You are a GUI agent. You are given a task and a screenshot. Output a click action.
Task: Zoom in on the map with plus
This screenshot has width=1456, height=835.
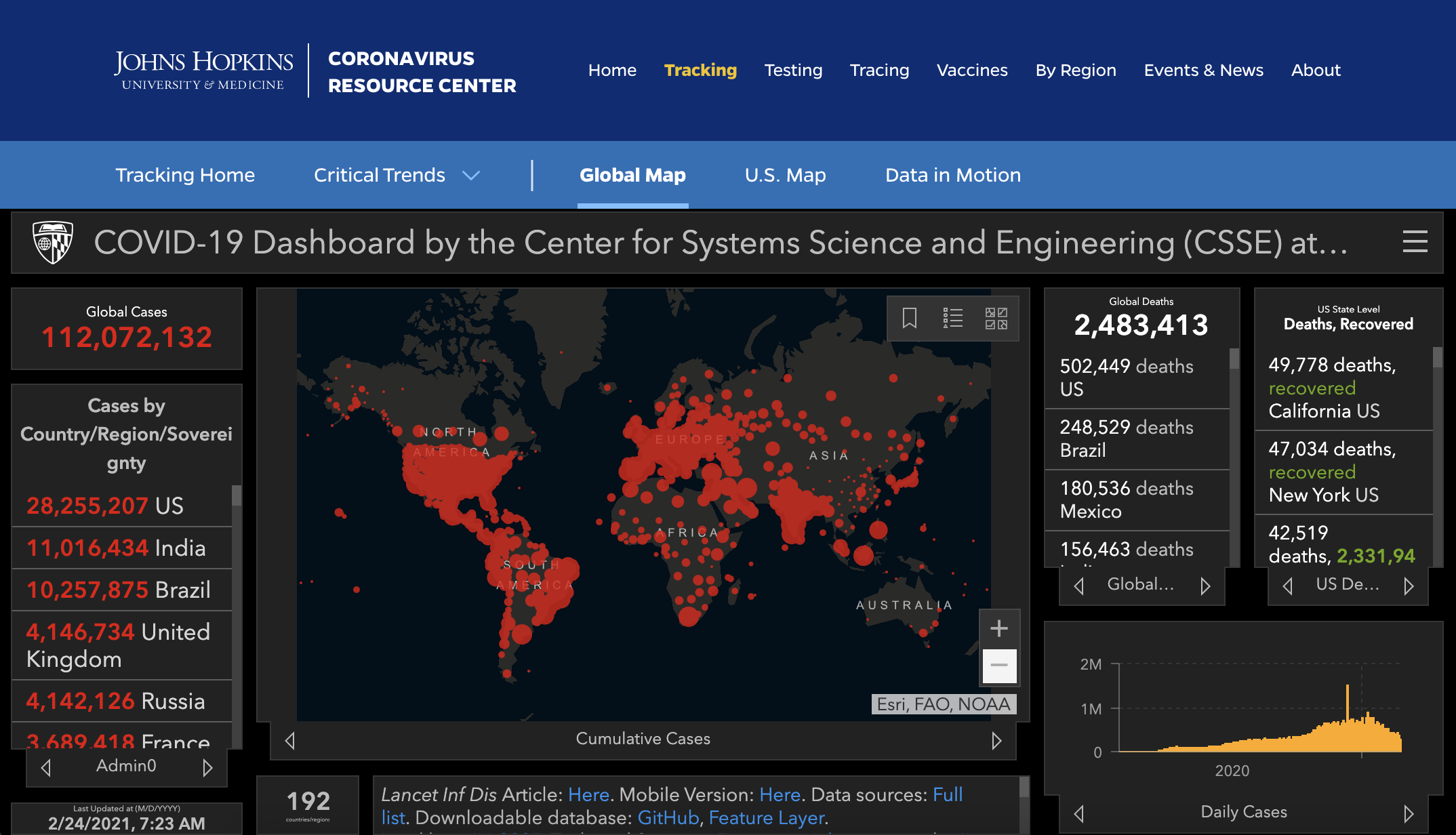[998, 628]
